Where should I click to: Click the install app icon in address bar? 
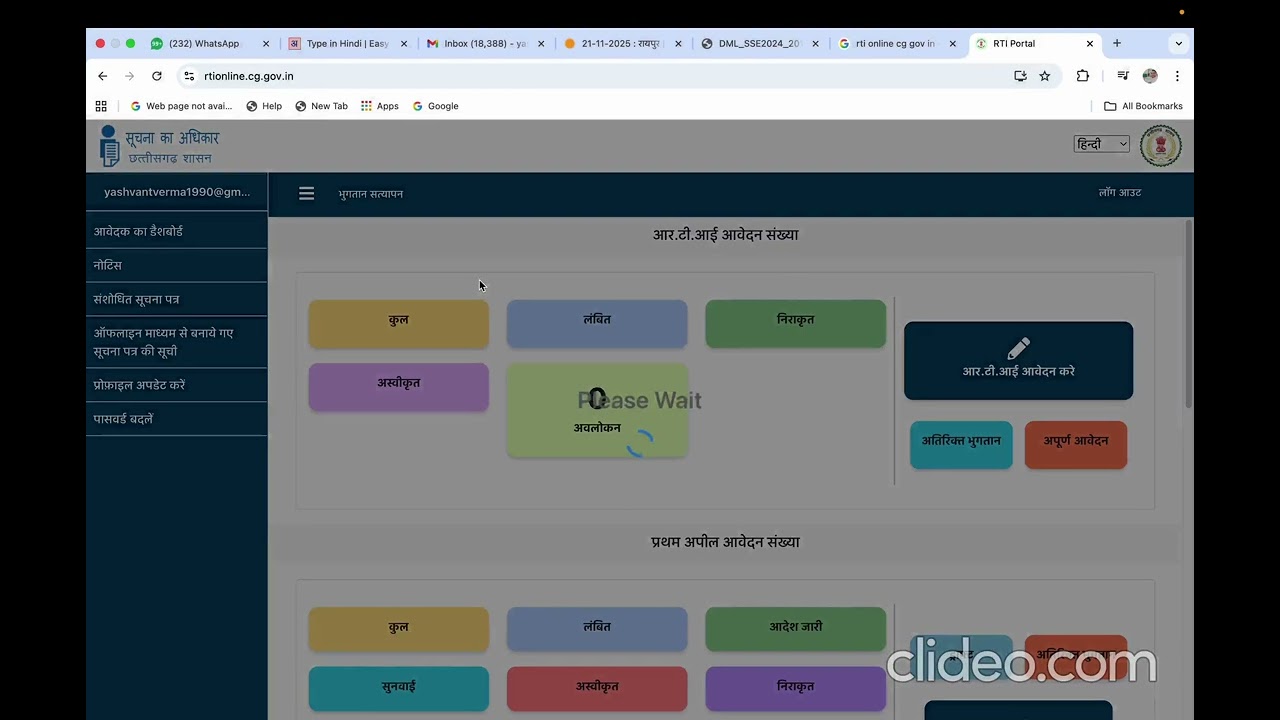point(1020,76)
